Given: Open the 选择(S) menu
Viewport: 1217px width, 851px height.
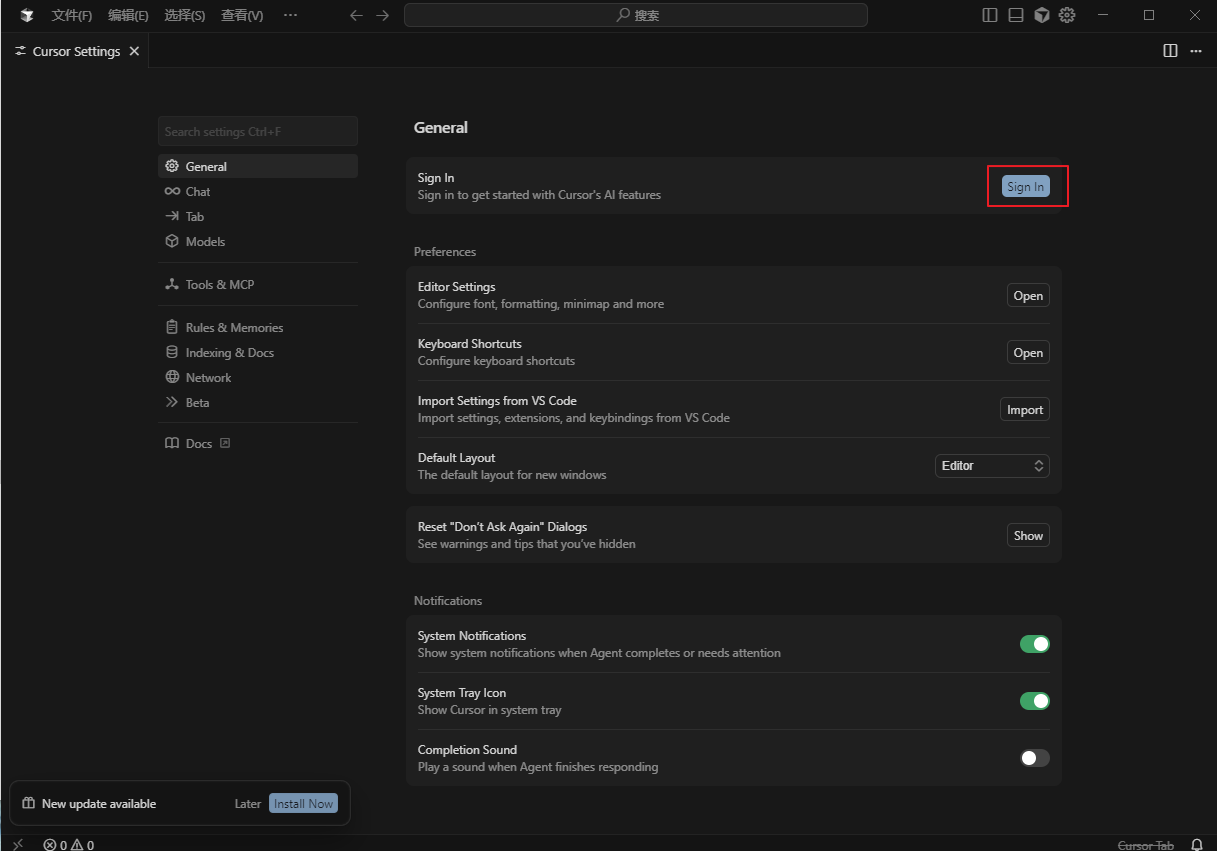Looking at the screenshot, I should [185, 15].
